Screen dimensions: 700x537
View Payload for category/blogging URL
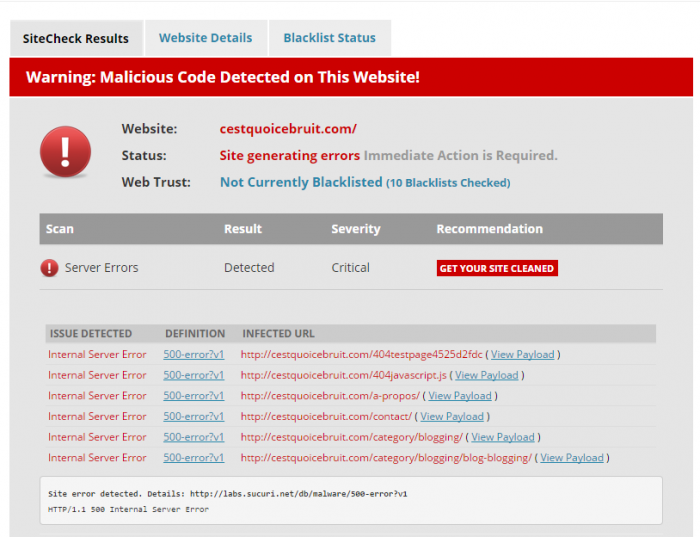[x=503, y=437]
